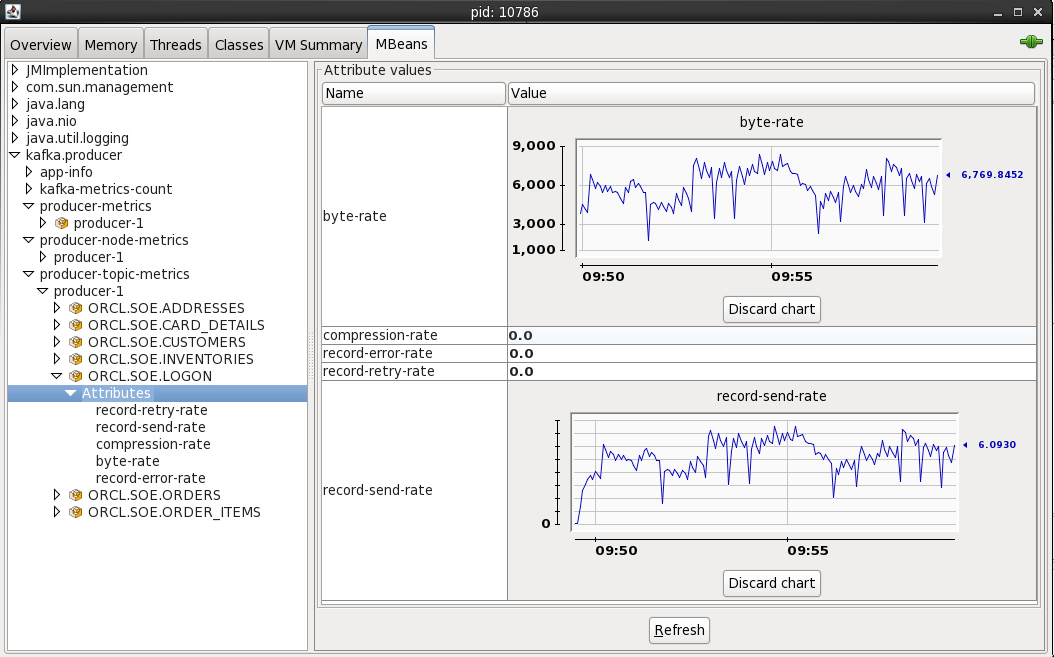Discard the byte-rate chart
This screenshot has height=657, width=1054.
pos(771,309)
